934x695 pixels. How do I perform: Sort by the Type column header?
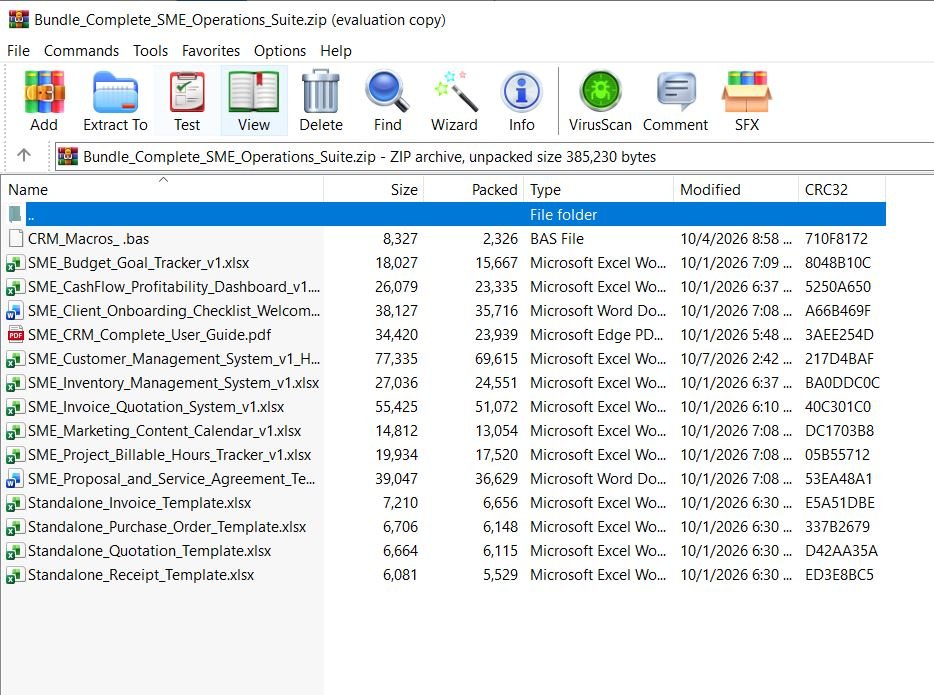(599, 189)
